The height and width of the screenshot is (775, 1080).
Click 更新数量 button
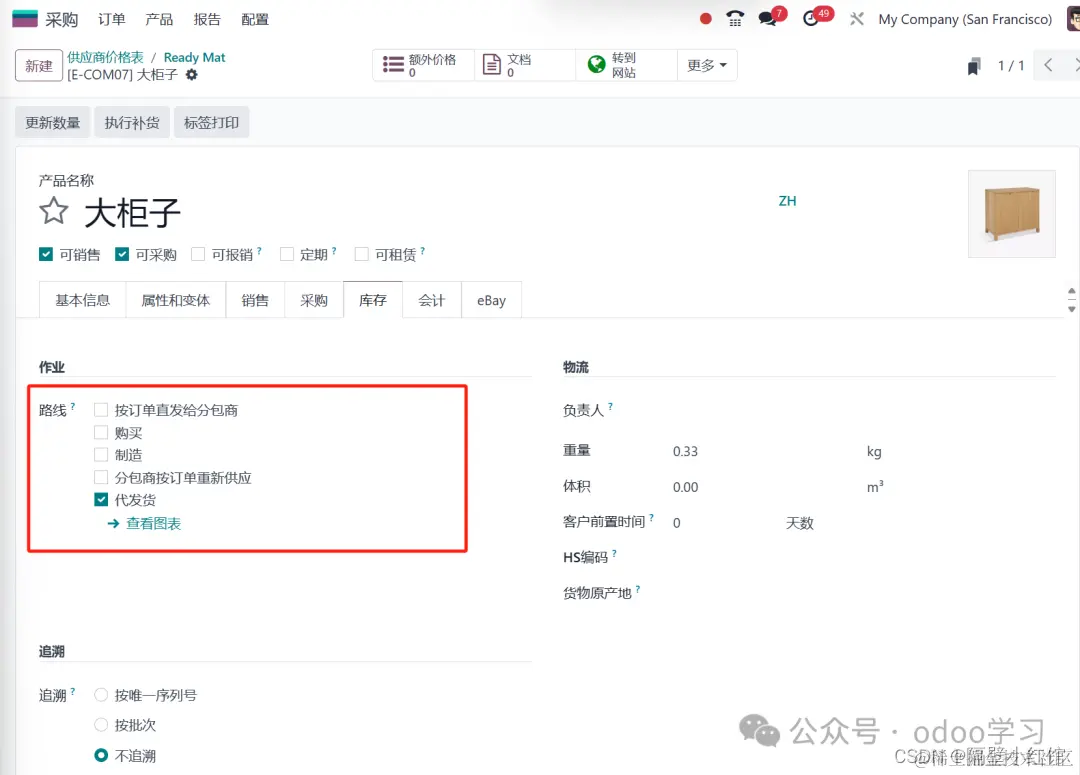53,123
